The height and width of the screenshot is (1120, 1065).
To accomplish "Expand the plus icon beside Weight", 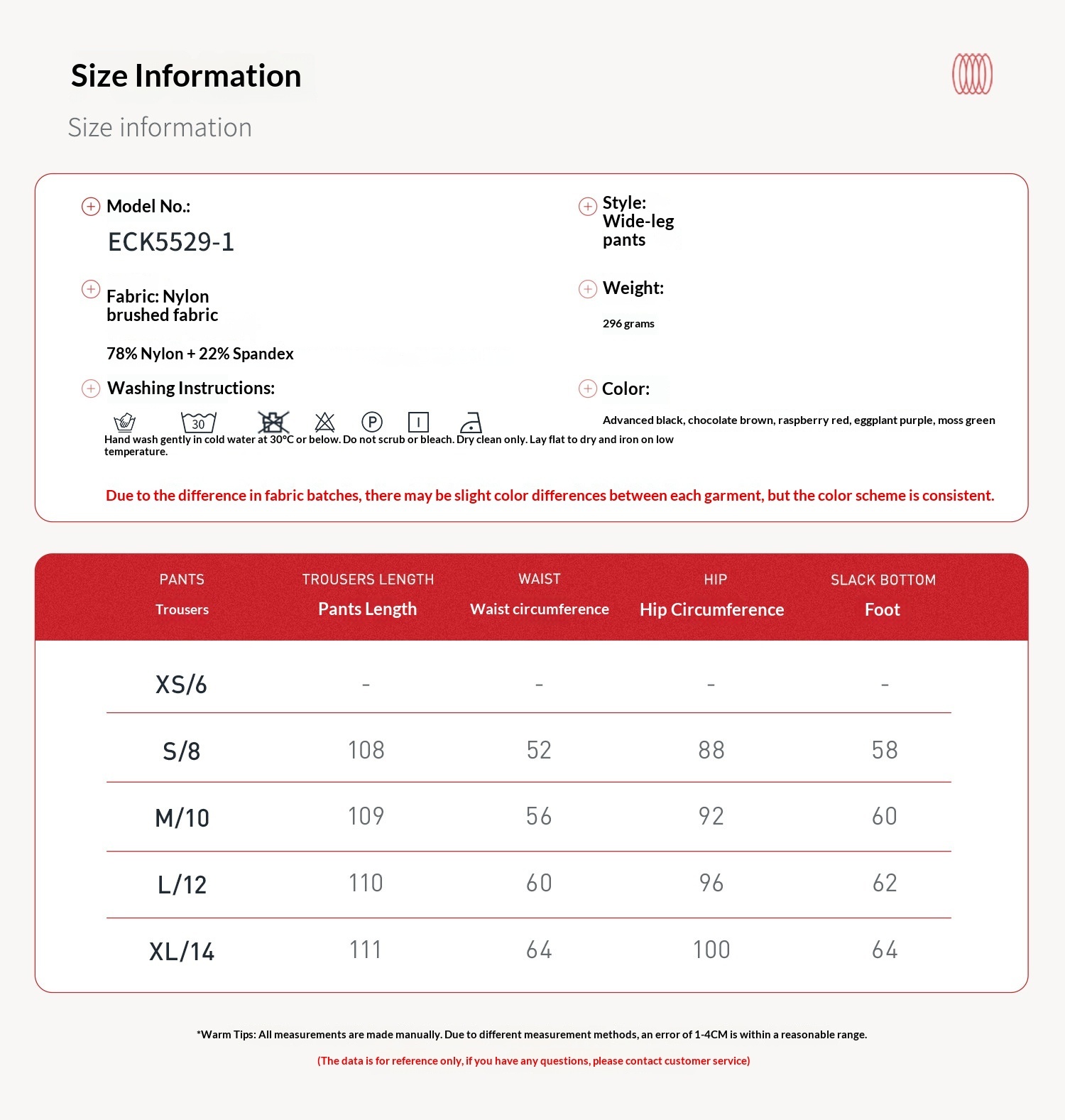I will coord(588,289).
